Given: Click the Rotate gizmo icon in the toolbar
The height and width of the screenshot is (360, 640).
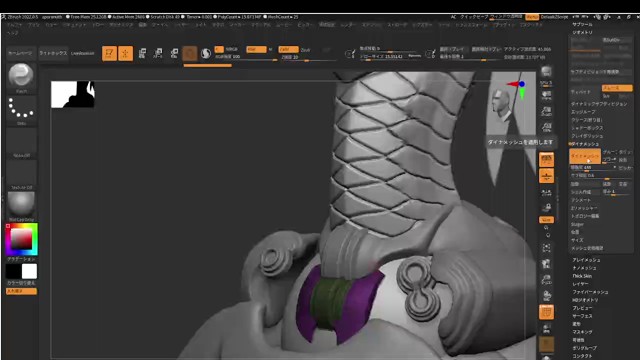Looking at the screenshot, I should [x=174, y=53].
